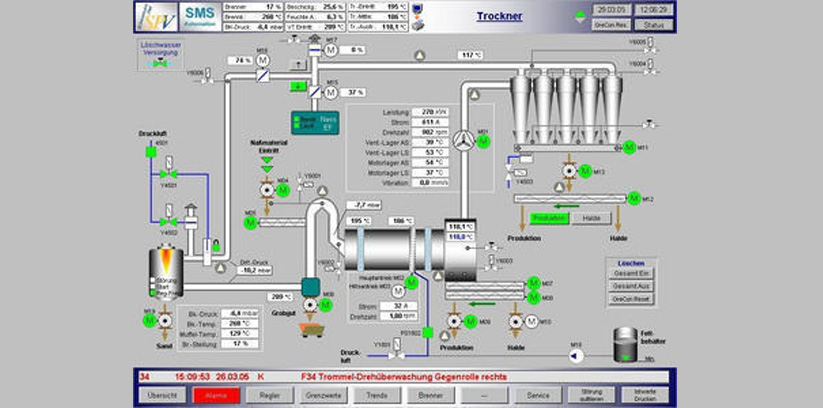Viewport: 823px width, 408px height.
Task: Click motor M11 under cyclones
Action: pos(629,148)
